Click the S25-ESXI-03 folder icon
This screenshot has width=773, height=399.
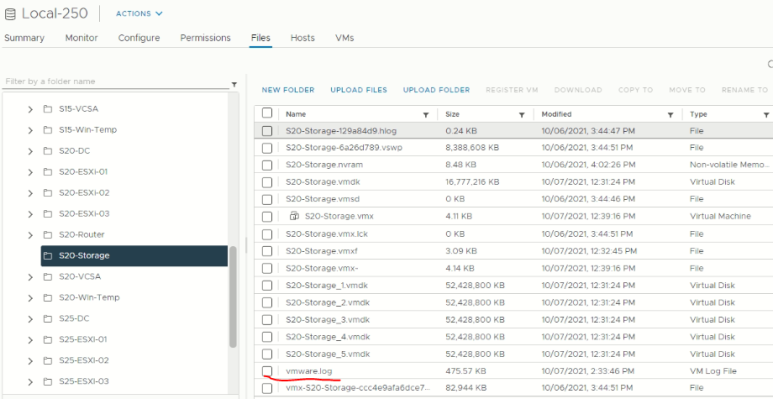[47, 382]
